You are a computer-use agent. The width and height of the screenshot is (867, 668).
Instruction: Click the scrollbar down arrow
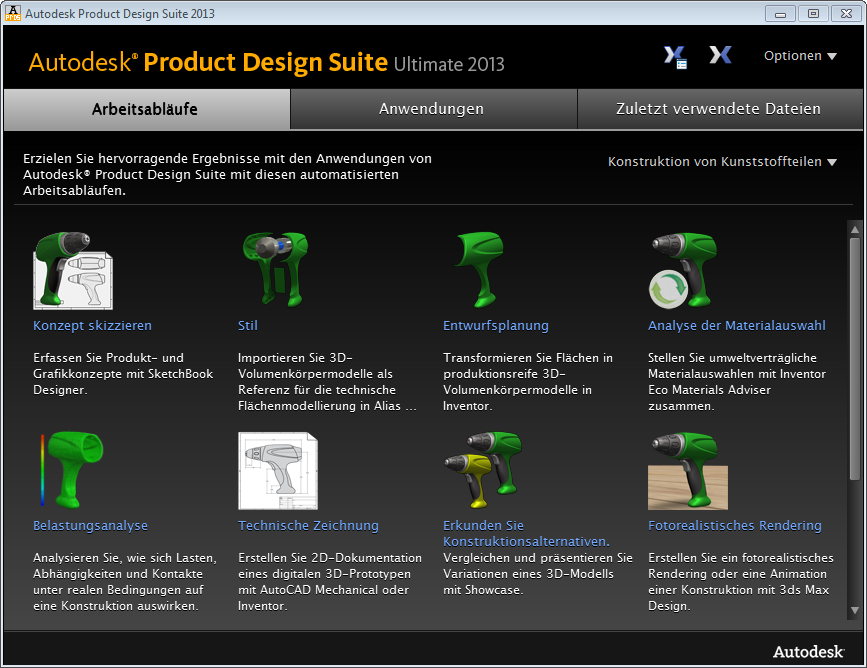point(854,610)
